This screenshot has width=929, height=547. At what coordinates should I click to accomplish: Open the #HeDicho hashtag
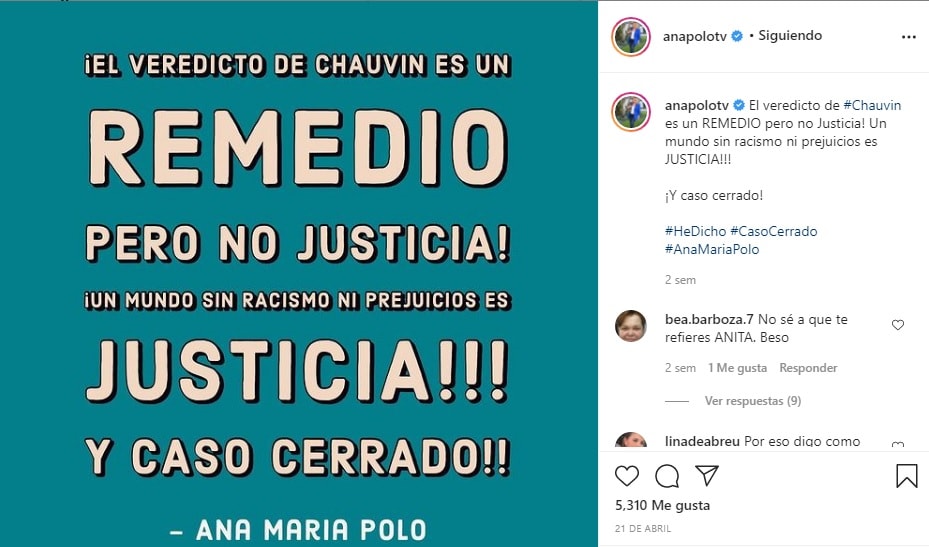(696, 231)
